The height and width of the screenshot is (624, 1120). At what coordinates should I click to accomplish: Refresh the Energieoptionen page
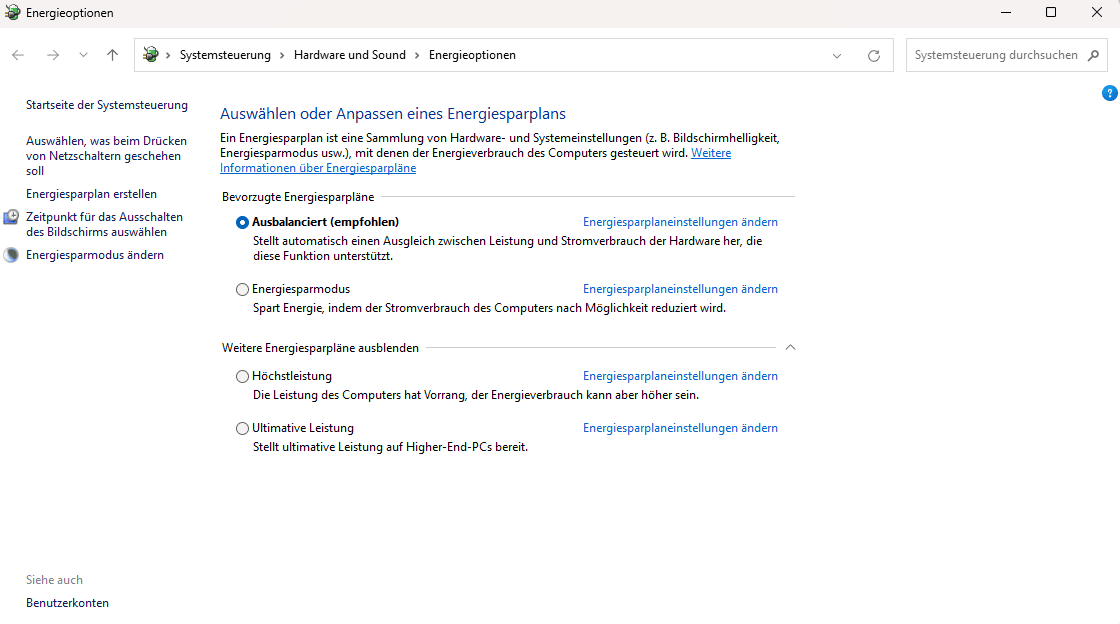(874, 56)
